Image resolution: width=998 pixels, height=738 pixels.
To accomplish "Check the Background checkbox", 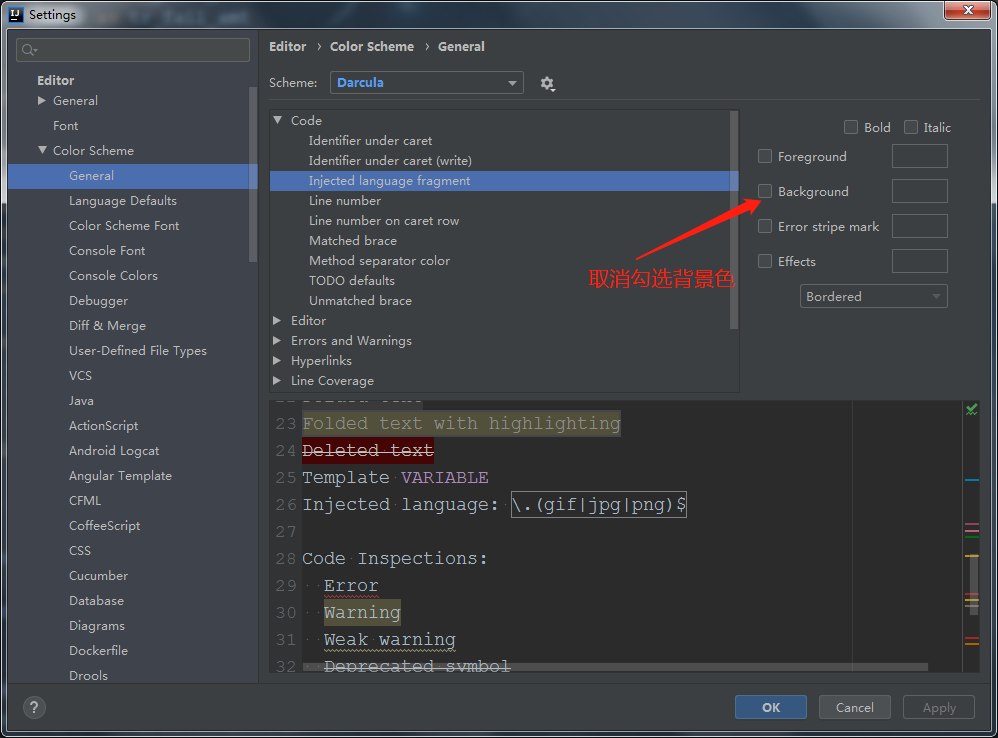I will [x=765, y=191].
